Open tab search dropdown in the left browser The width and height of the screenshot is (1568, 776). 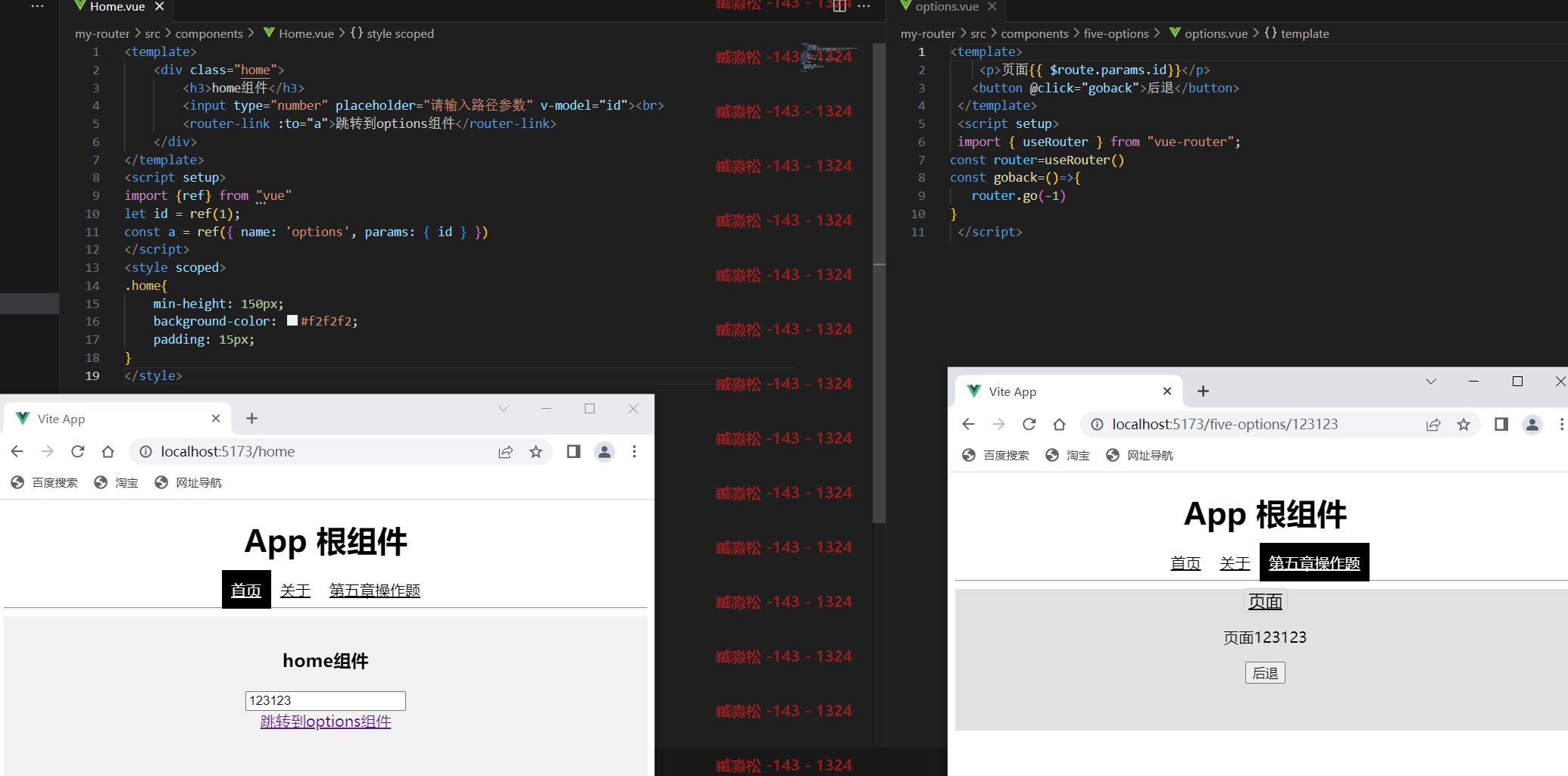coord(503,409)
